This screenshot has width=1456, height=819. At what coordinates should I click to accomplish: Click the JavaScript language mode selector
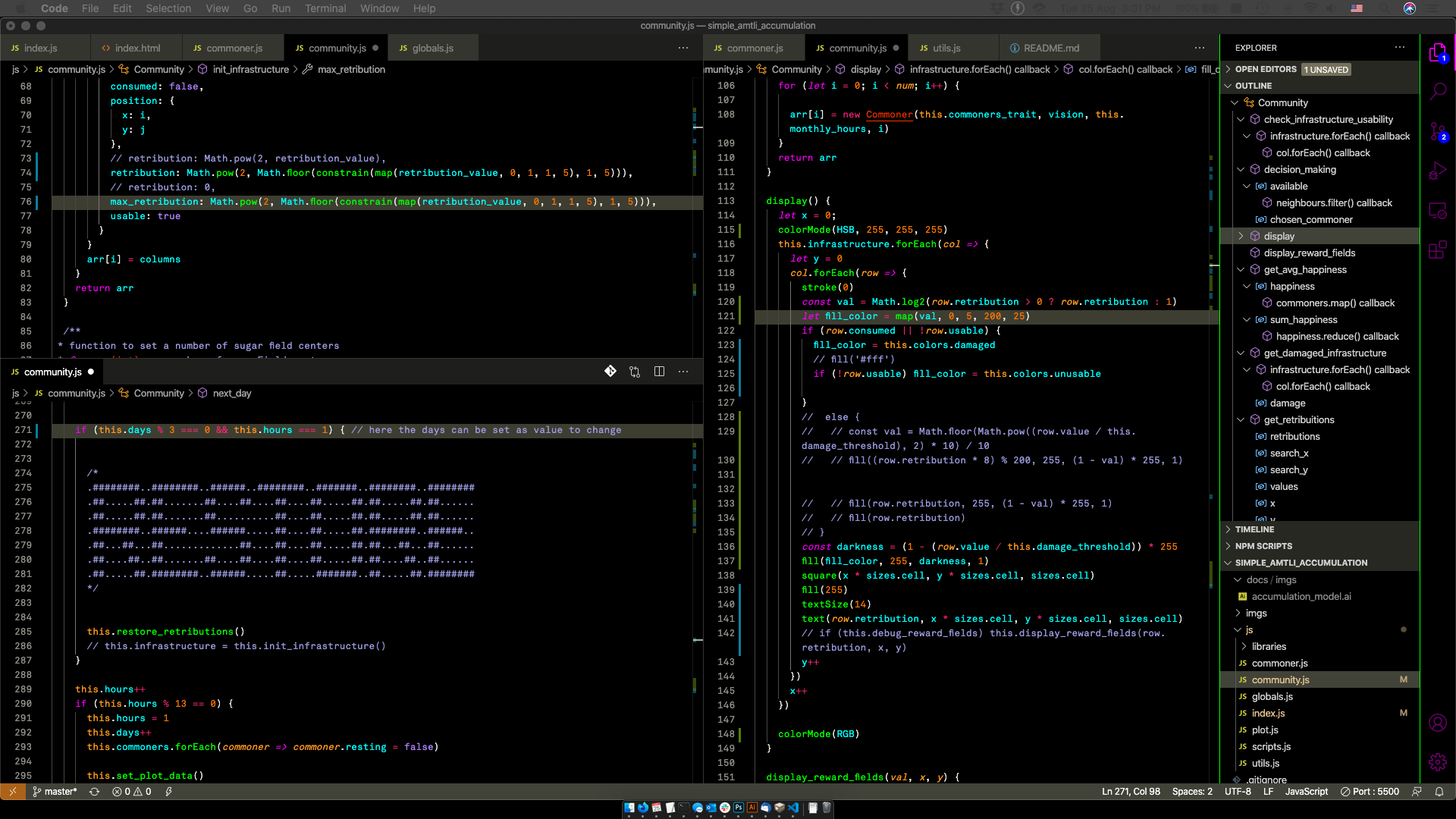tap(1306, 792)
